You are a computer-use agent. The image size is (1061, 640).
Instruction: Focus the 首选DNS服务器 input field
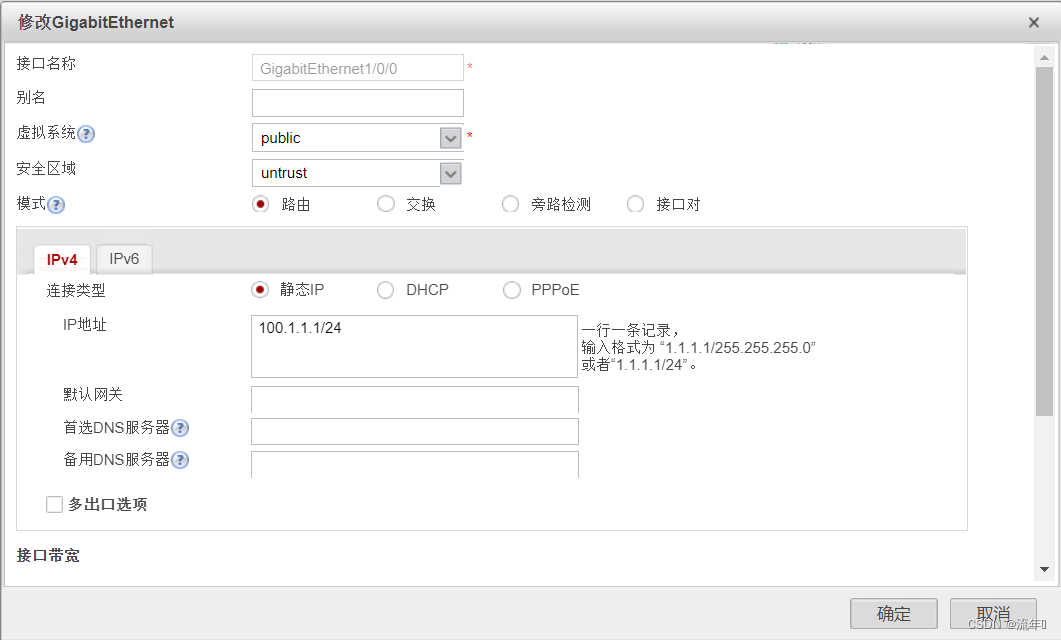[415, 432]
